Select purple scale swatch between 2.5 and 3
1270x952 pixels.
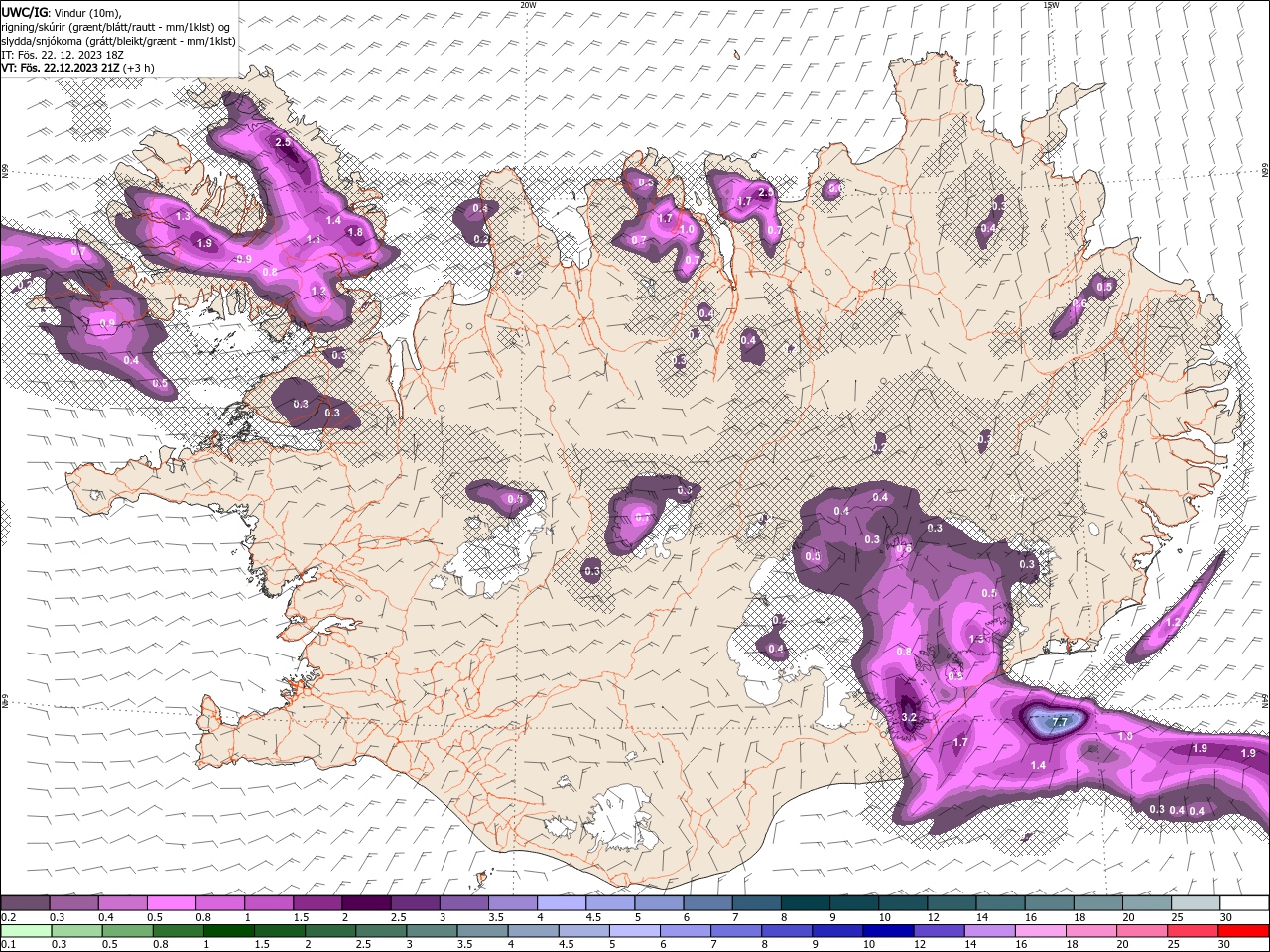(415, 903)
